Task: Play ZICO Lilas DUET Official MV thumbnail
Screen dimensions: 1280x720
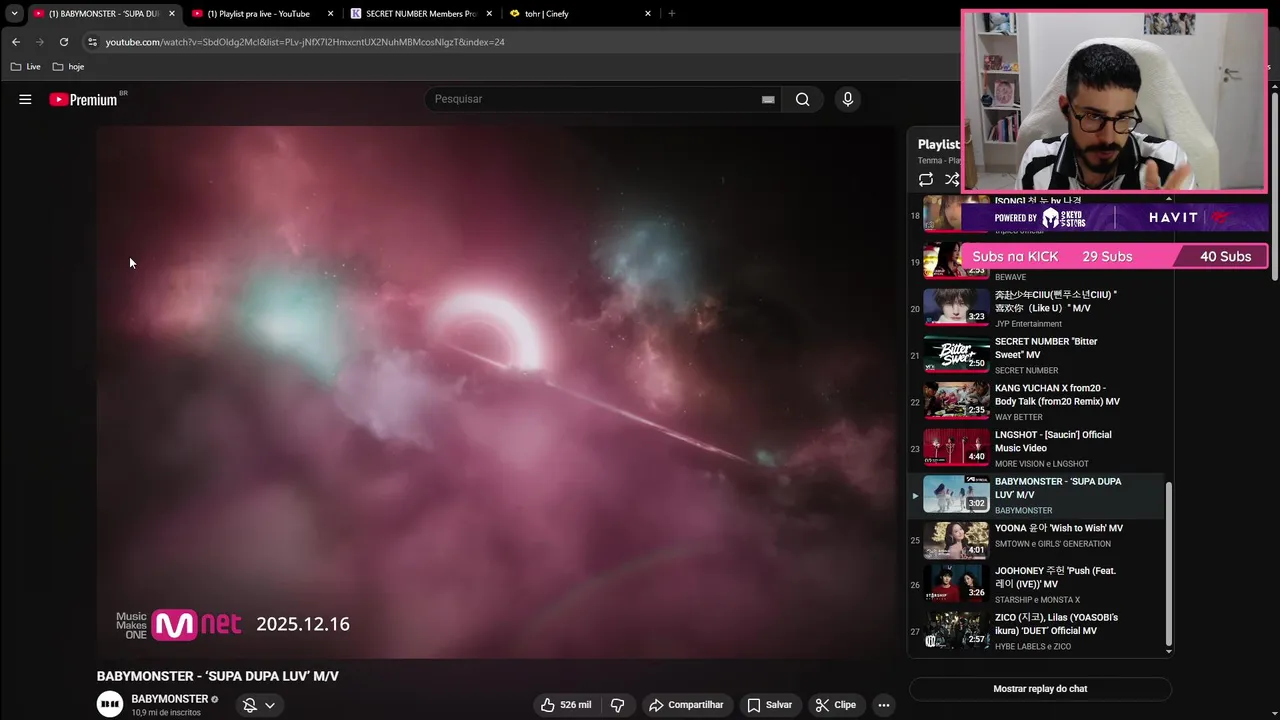Action: [x=956, y=631]
